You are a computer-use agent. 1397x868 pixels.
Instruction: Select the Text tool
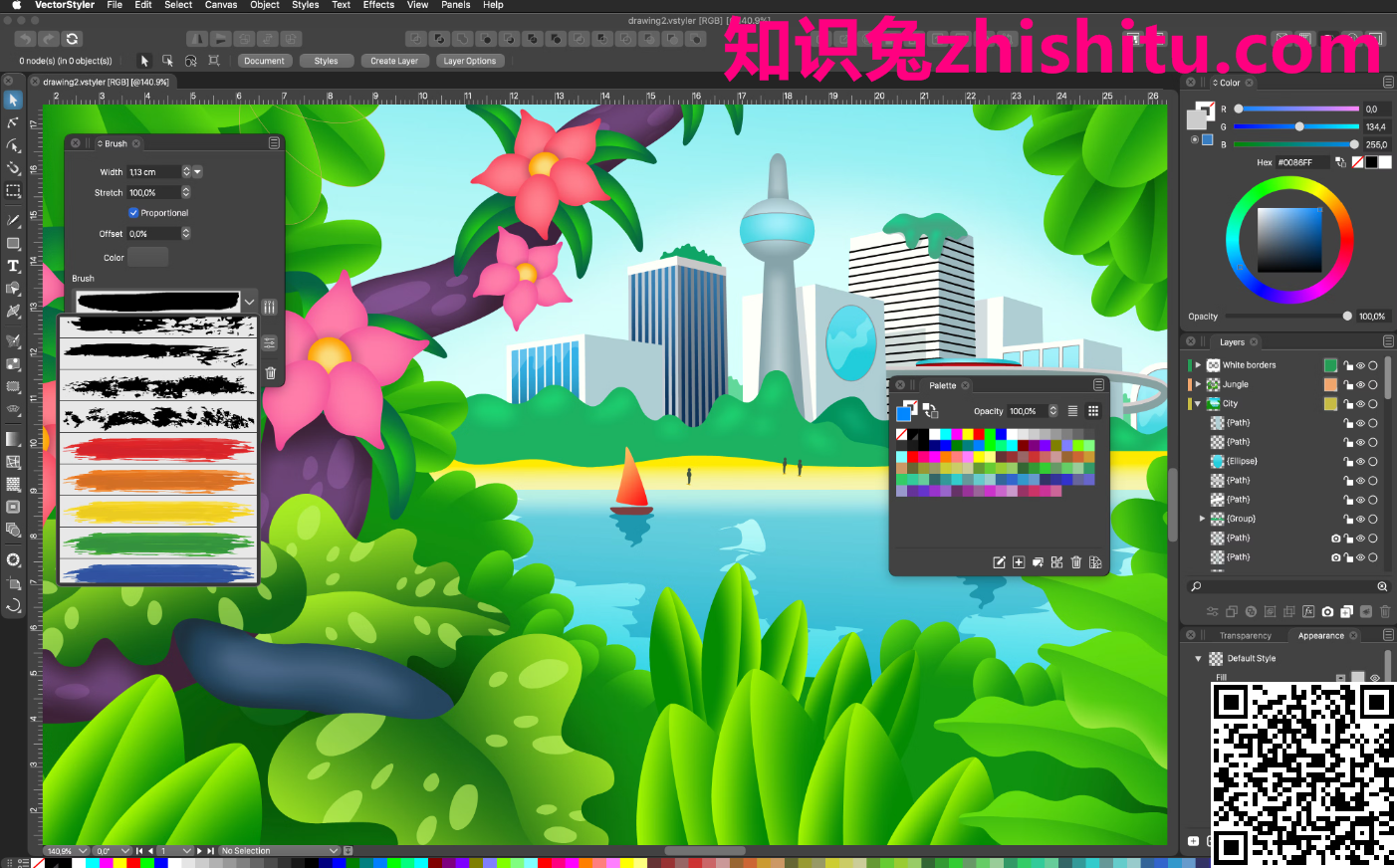[13, 266]
